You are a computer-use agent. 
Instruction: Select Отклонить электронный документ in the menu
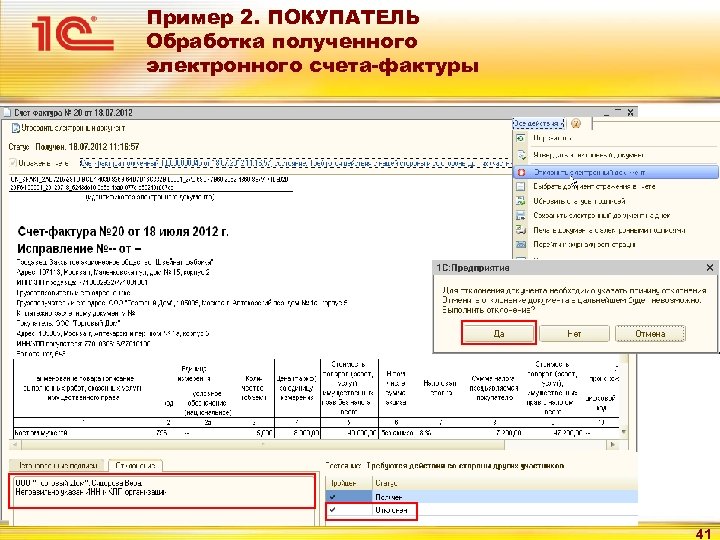[x=615, y=172]
